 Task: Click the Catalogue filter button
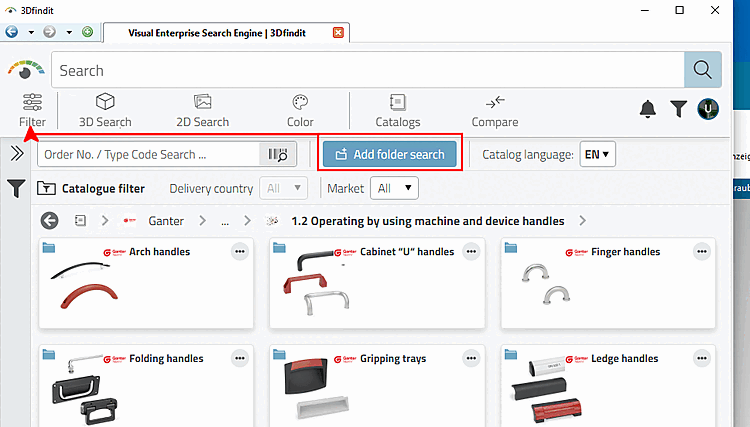coord(91,188)
